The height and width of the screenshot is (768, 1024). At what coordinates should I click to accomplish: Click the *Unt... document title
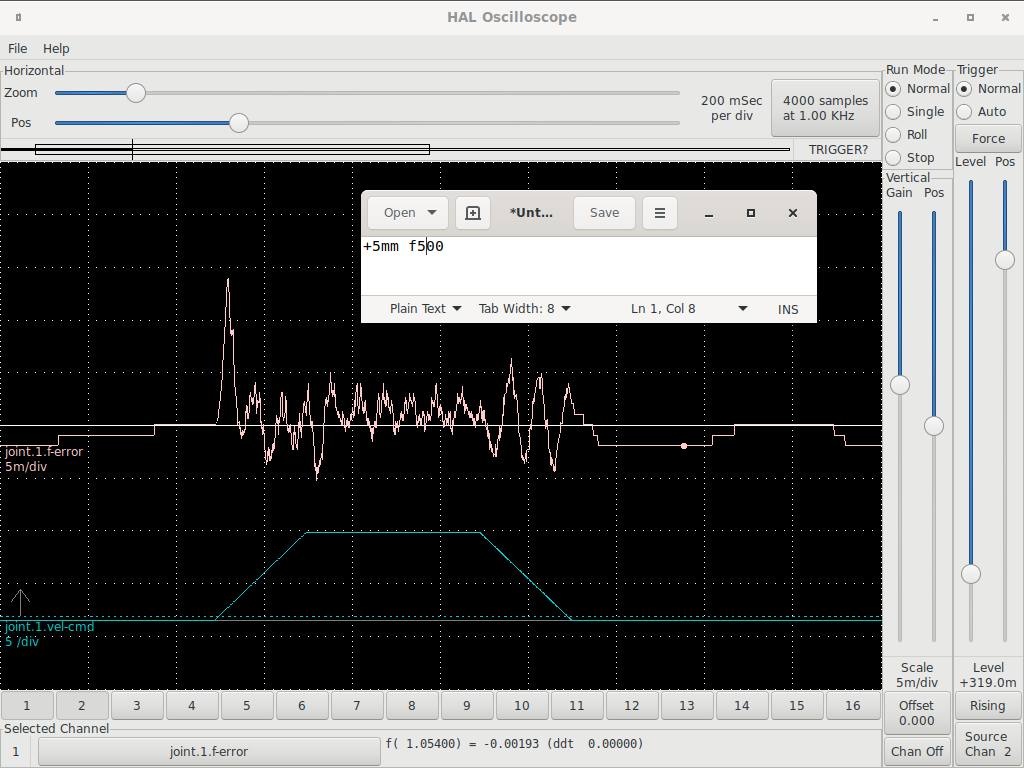(x=531, y=213)
